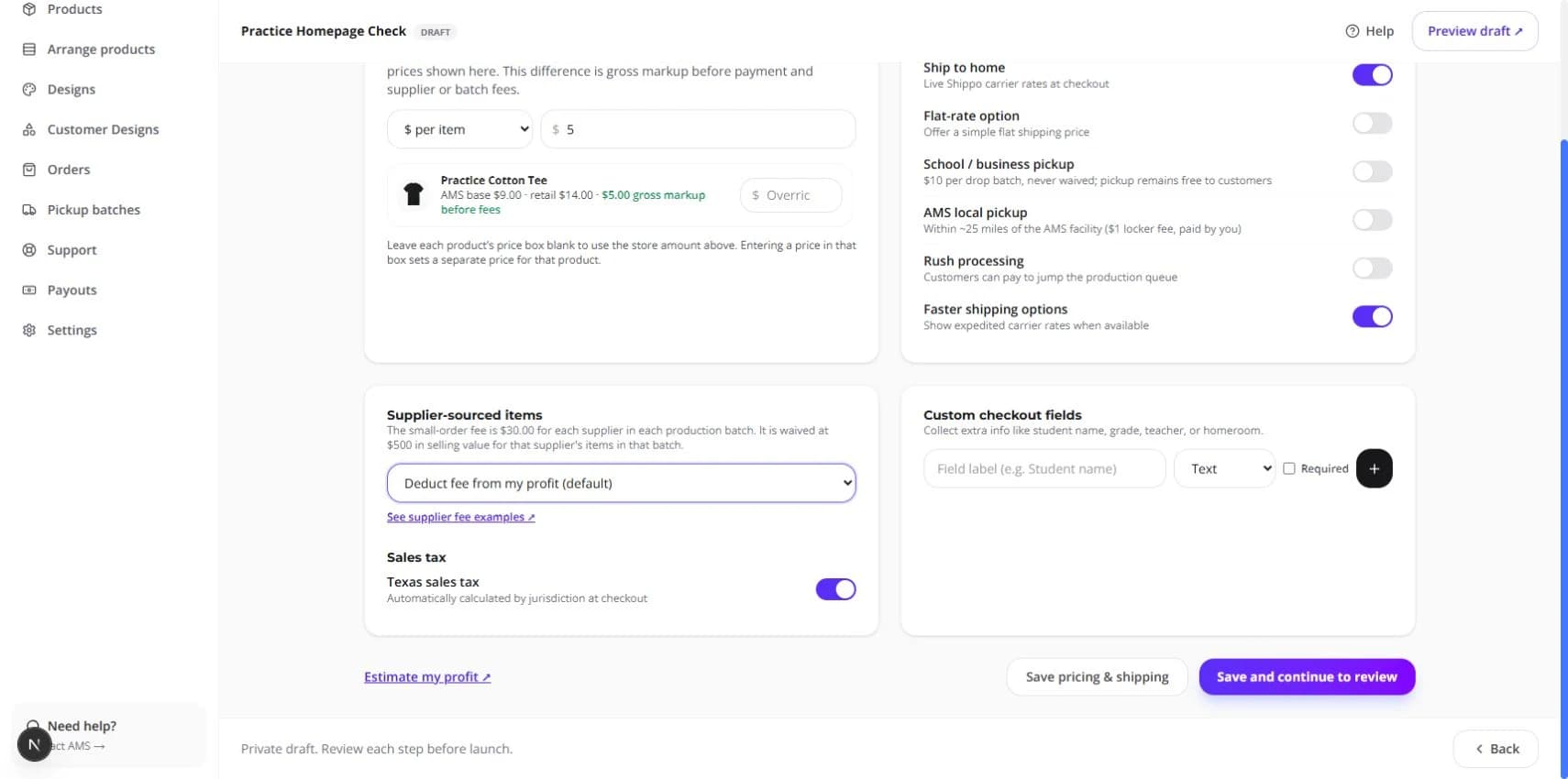The image size is (1568, 779).
Task: Click the Custom checkout fields heading
Action: [x=1002, y=415]
